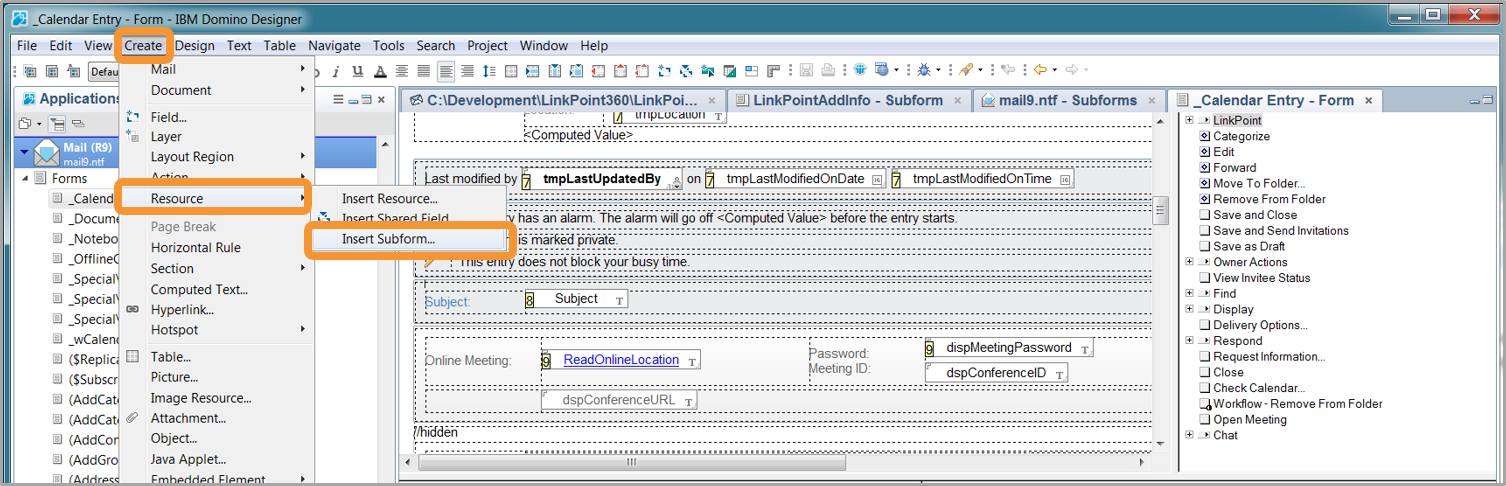Select Workflow - Remove From Folder action
This screenshot has width=1506, height=486.
(x=1298, y=404)
